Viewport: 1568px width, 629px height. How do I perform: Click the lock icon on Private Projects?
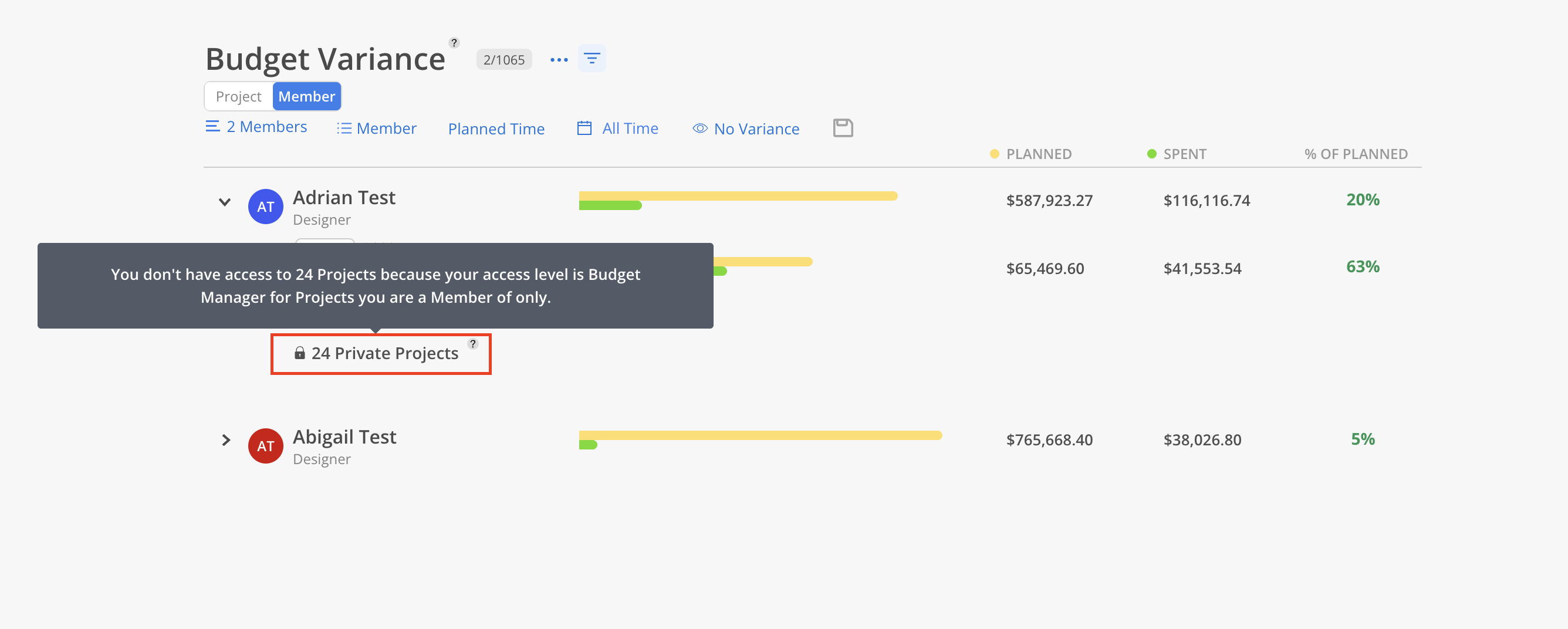tap(299, 353)
